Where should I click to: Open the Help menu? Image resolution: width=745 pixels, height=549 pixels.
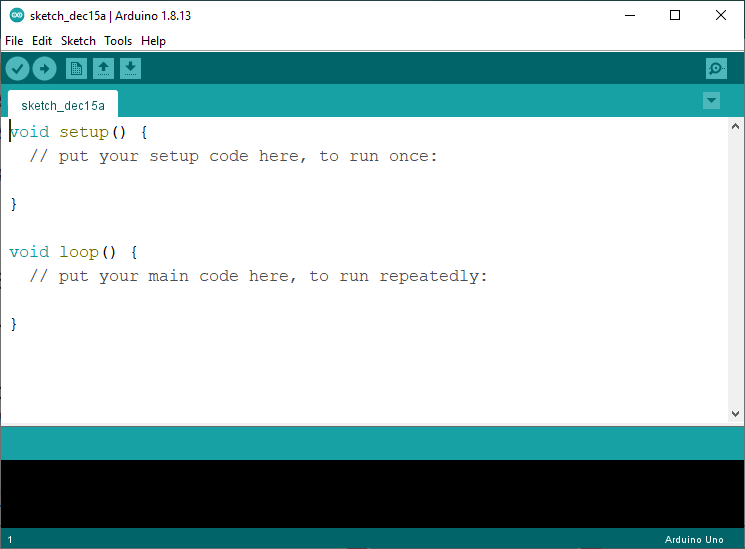coord(153,41)
